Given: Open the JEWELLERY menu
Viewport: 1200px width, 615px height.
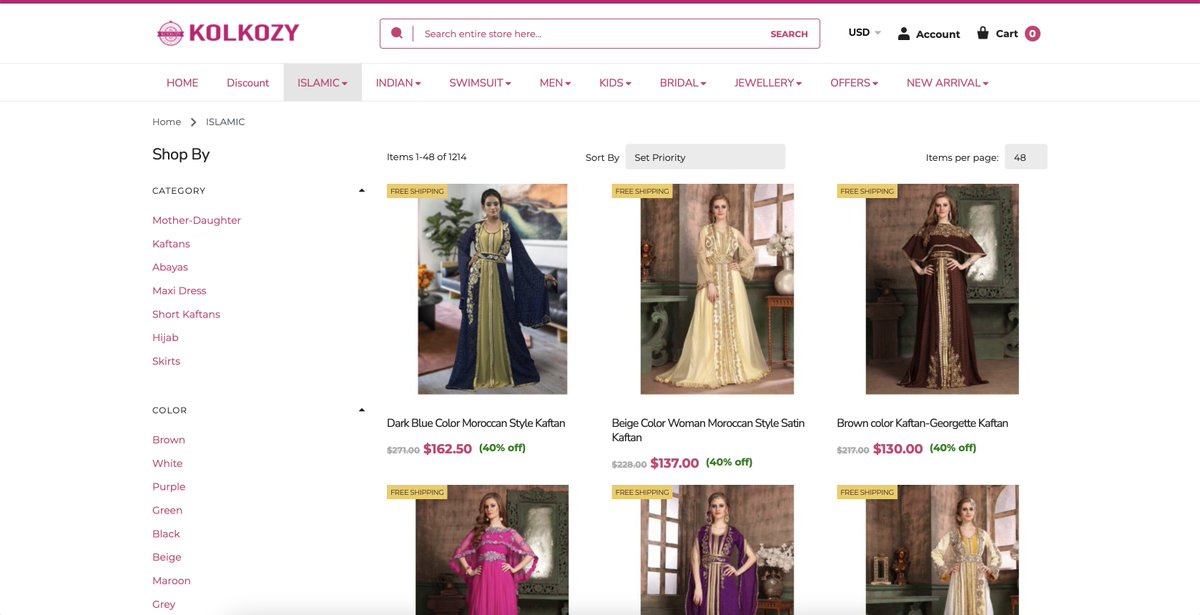Looking at the screenshot, I should [768, 83].
